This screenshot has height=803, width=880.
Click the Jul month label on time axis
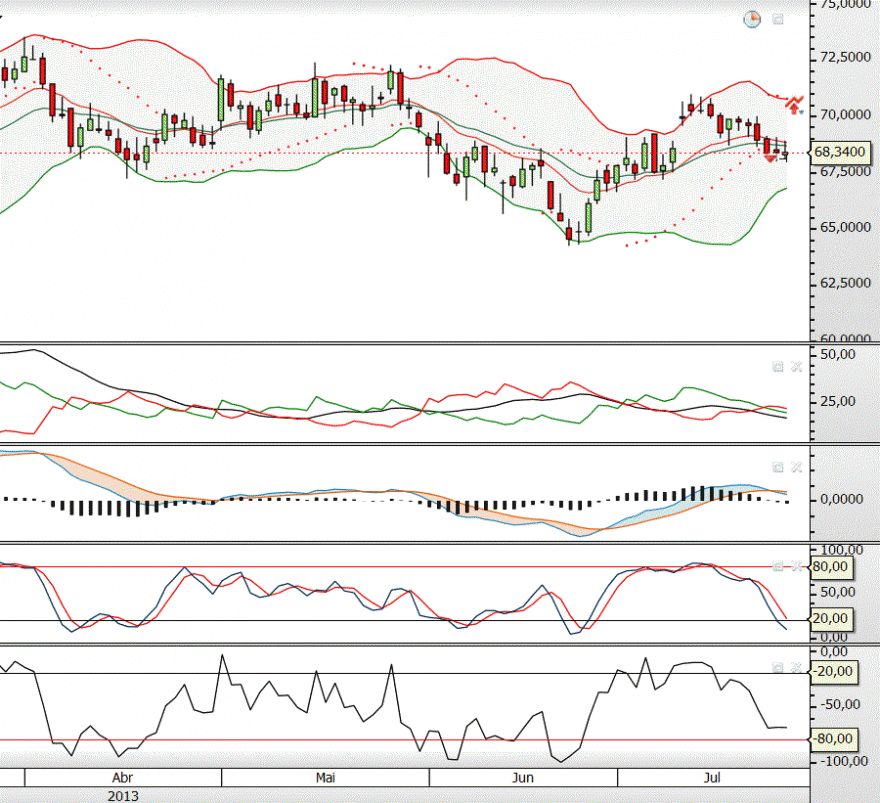pos(712,778)
